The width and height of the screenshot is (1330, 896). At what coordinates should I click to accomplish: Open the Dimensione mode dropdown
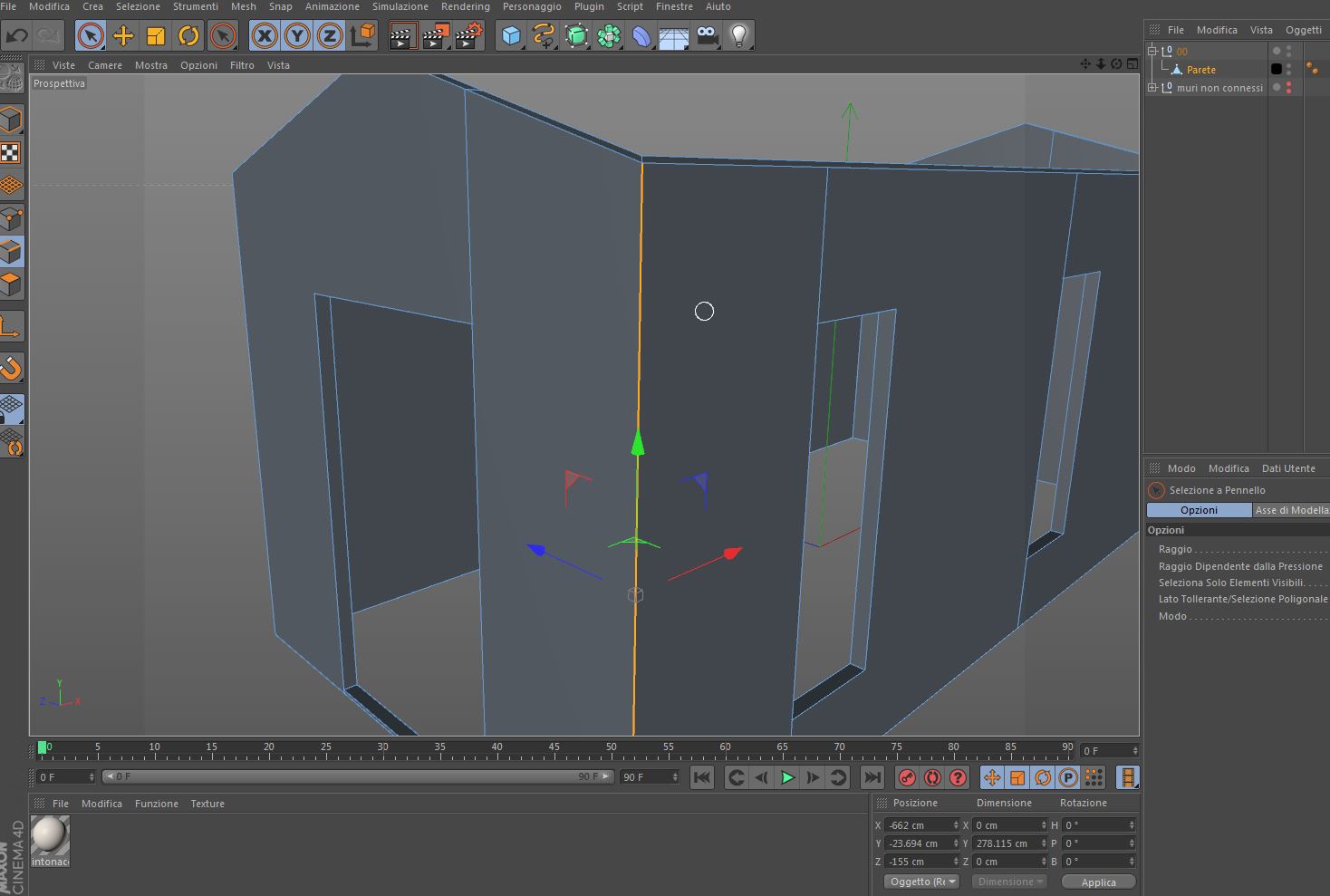[1008, 882]
